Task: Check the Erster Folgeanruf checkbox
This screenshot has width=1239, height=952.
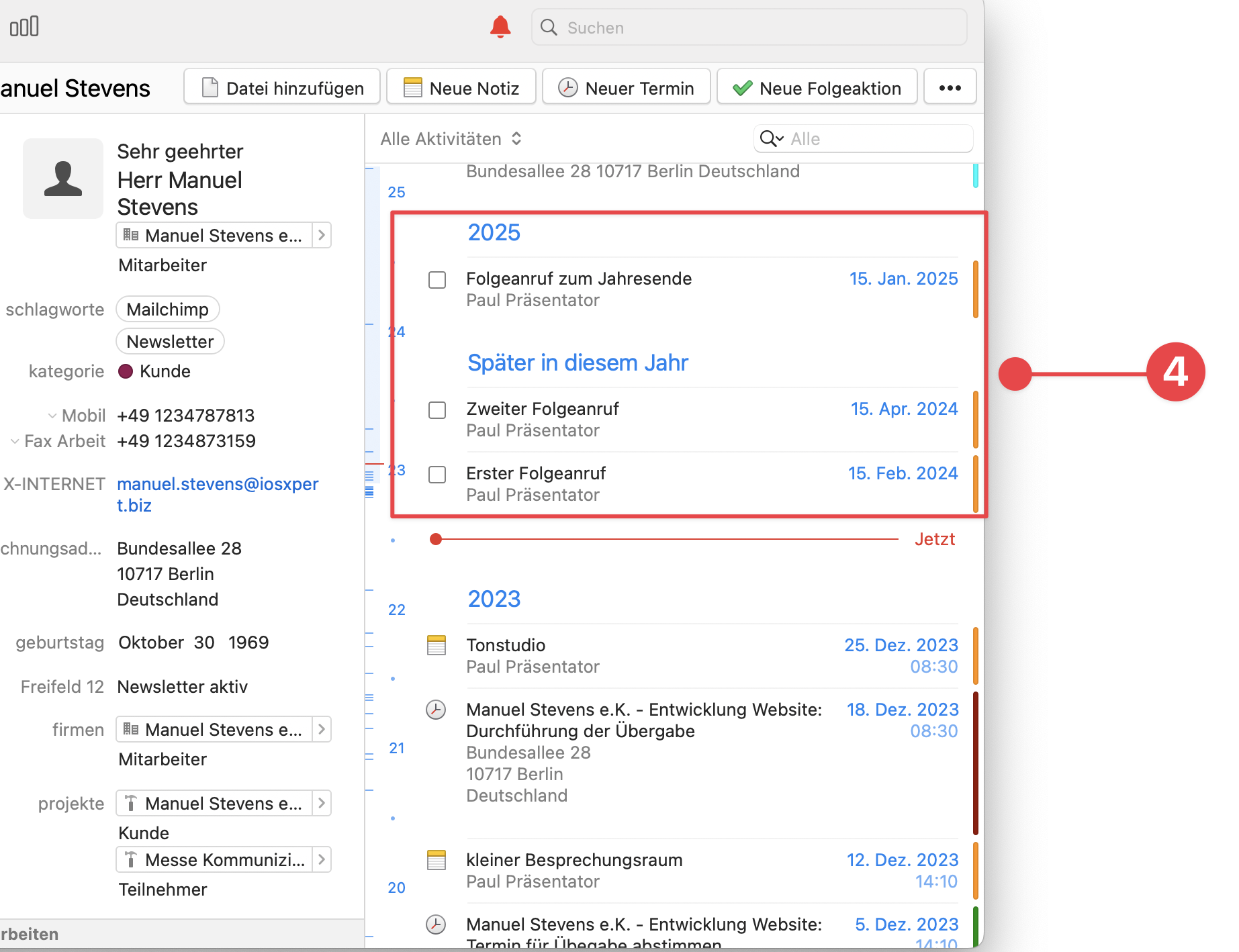Action: pyautogui.click(x=437, y=474)
